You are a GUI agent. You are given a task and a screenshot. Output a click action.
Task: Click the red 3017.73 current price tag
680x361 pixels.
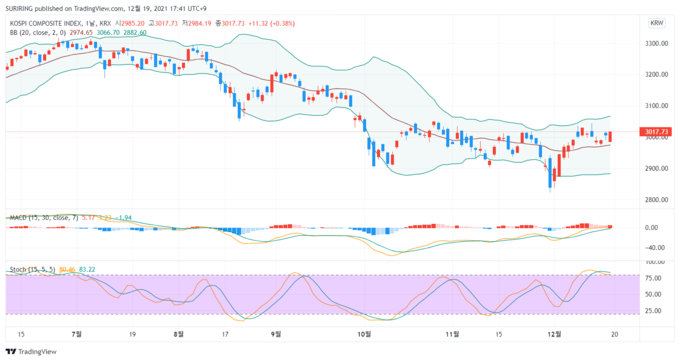coord(655,132)
